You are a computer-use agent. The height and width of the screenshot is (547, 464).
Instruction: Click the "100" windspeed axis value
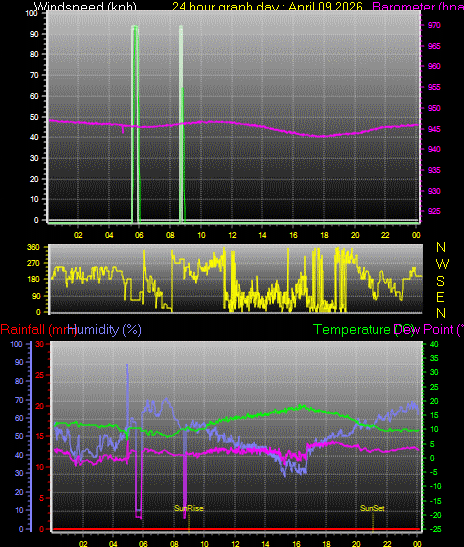(x=32, y=13)
